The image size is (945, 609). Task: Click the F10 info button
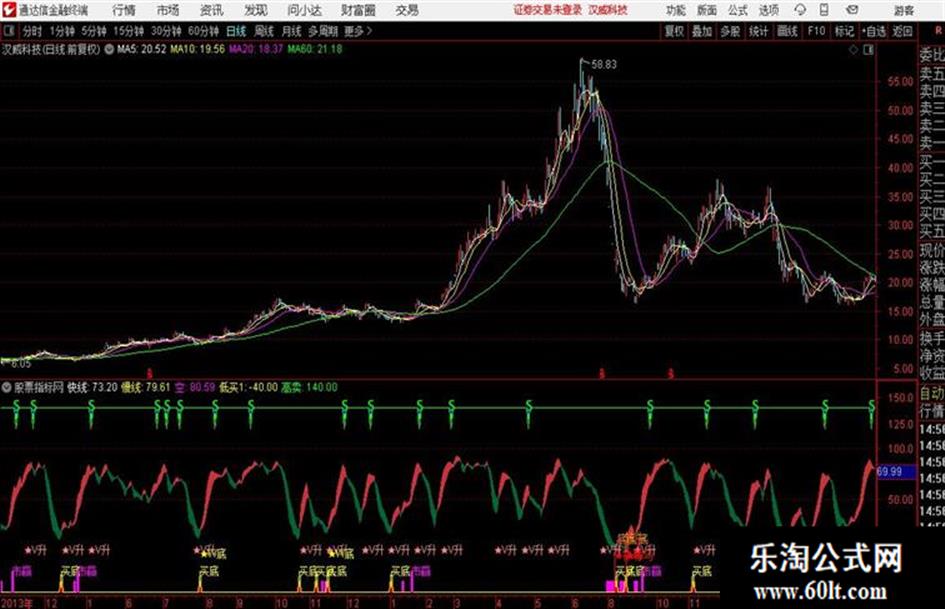point(816,31)
